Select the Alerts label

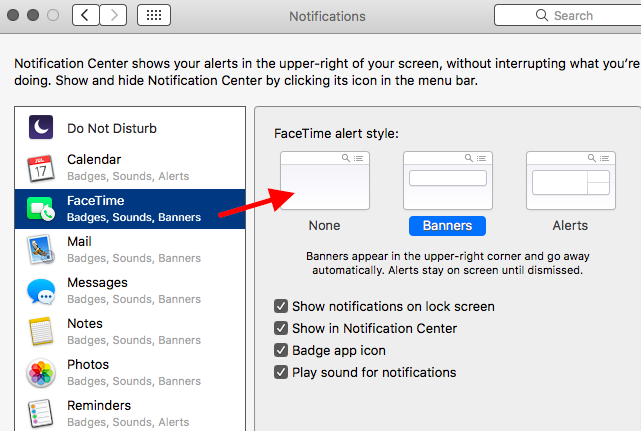(x=570, y=225)
